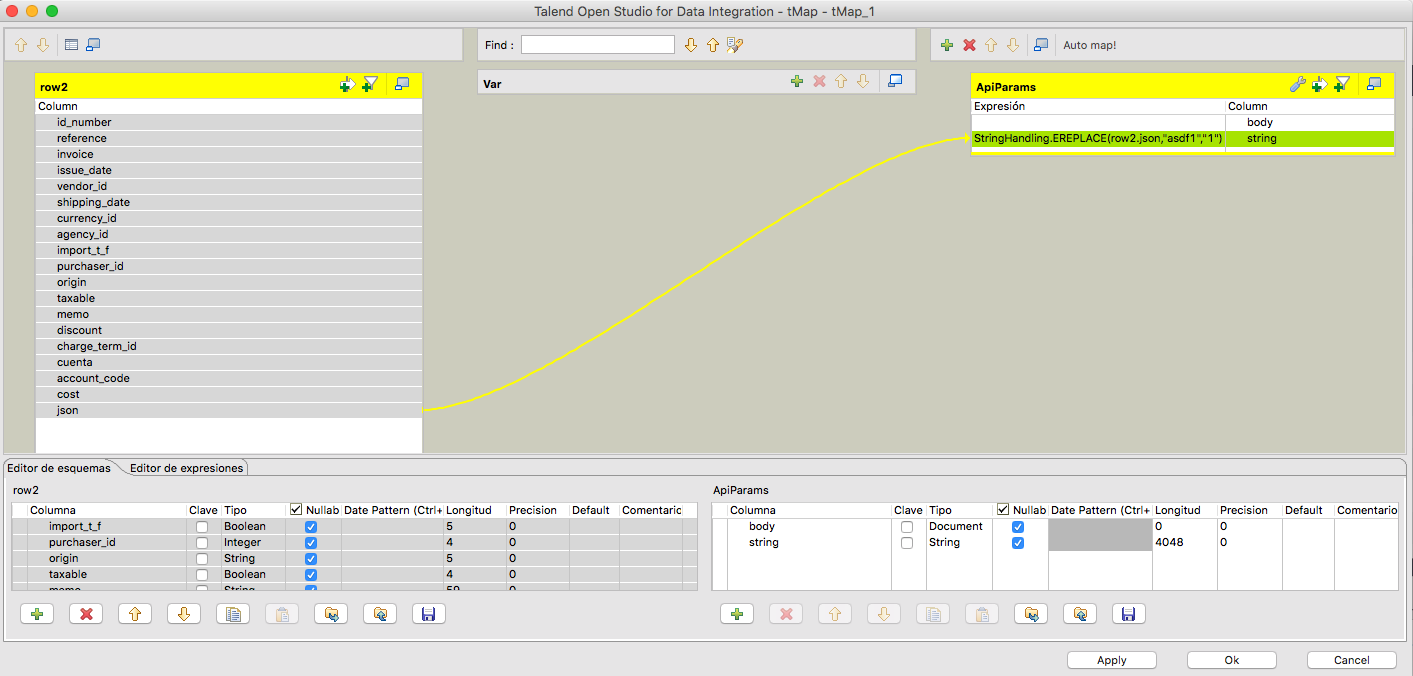Move row2 schema column up

[x=135, y=614]
